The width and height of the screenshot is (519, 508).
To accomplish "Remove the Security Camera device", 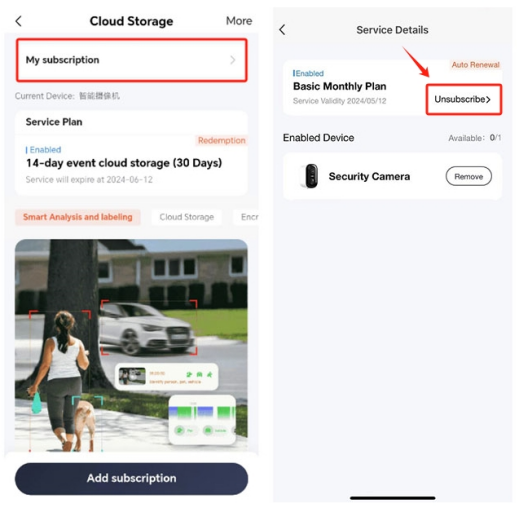I will 468,176.
